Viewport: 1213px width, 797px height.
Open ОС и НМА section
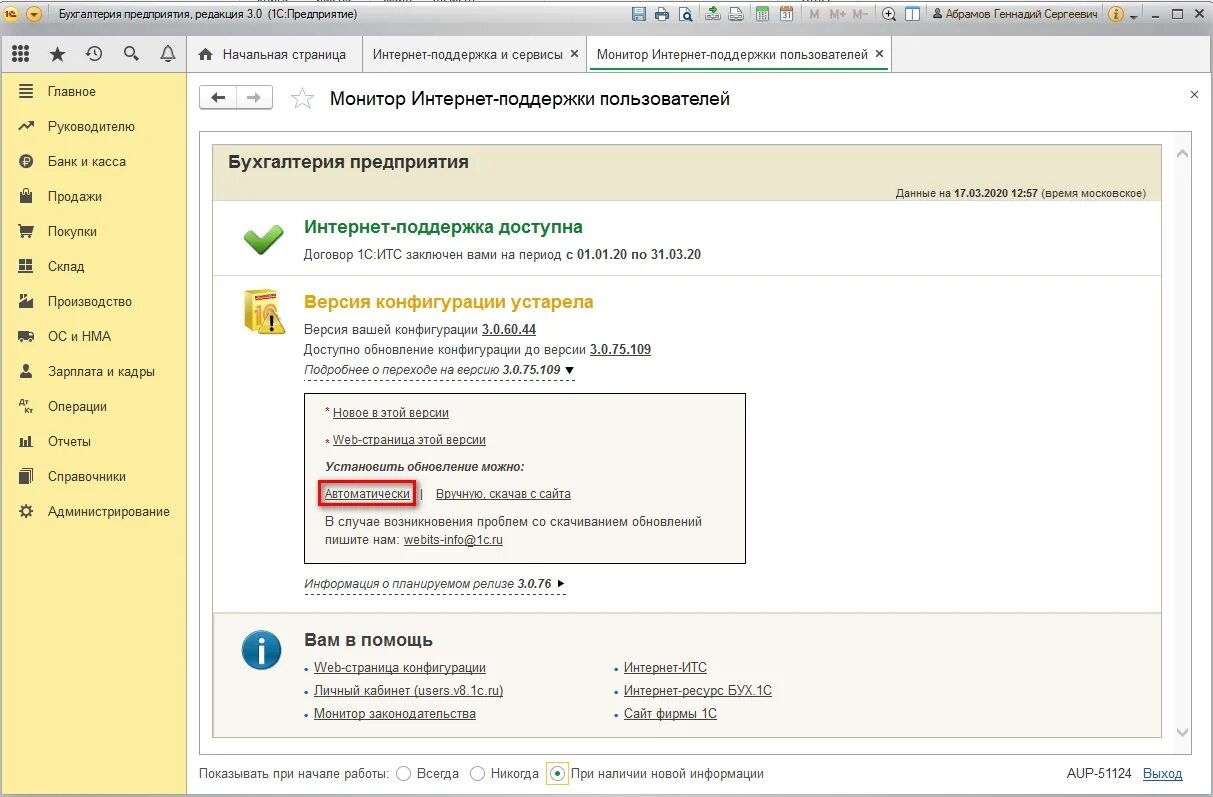[x=93, y=336]
